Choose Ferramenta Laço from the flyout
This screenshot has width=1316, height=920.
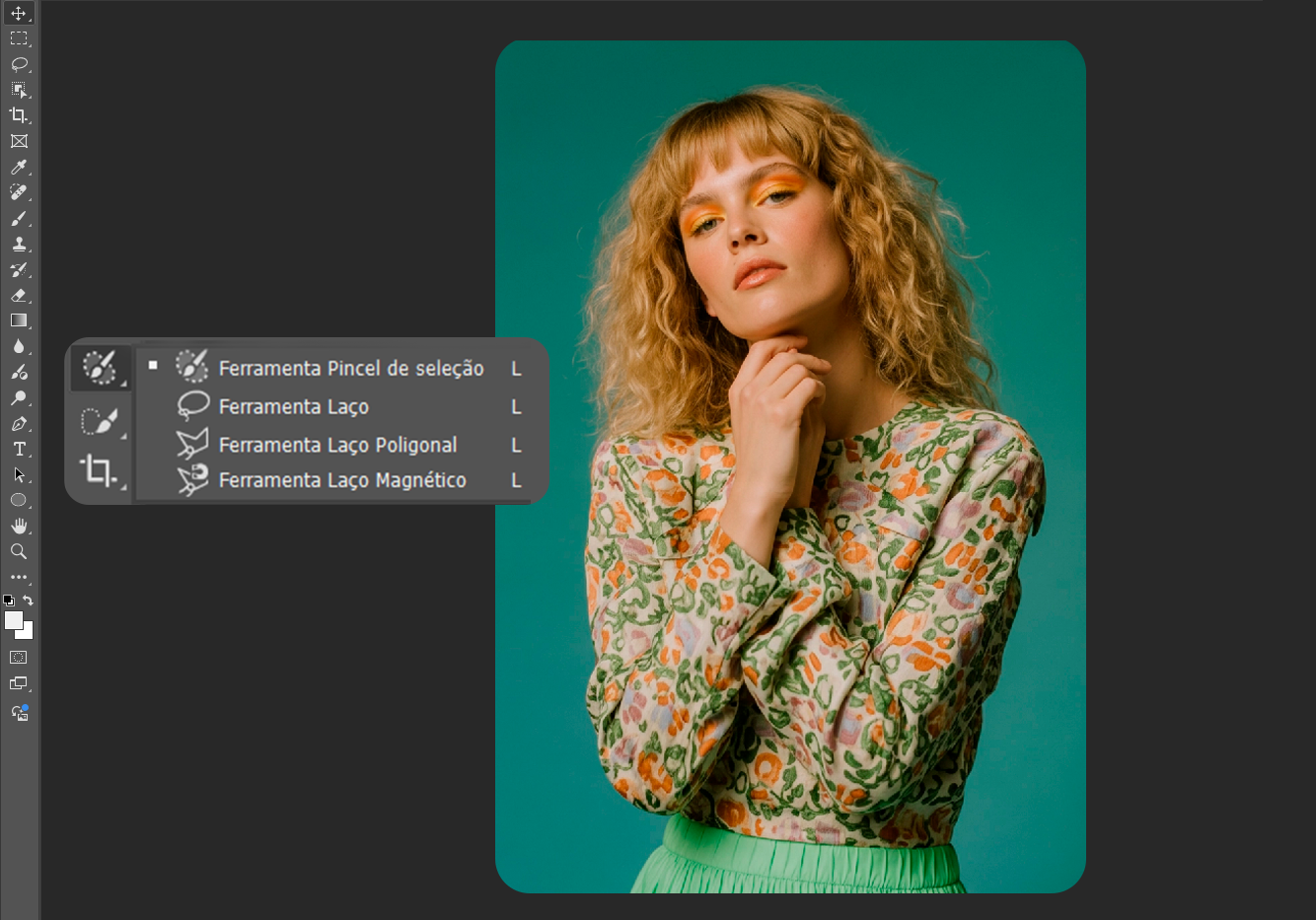pyautogui.click(x=294, y=406)
